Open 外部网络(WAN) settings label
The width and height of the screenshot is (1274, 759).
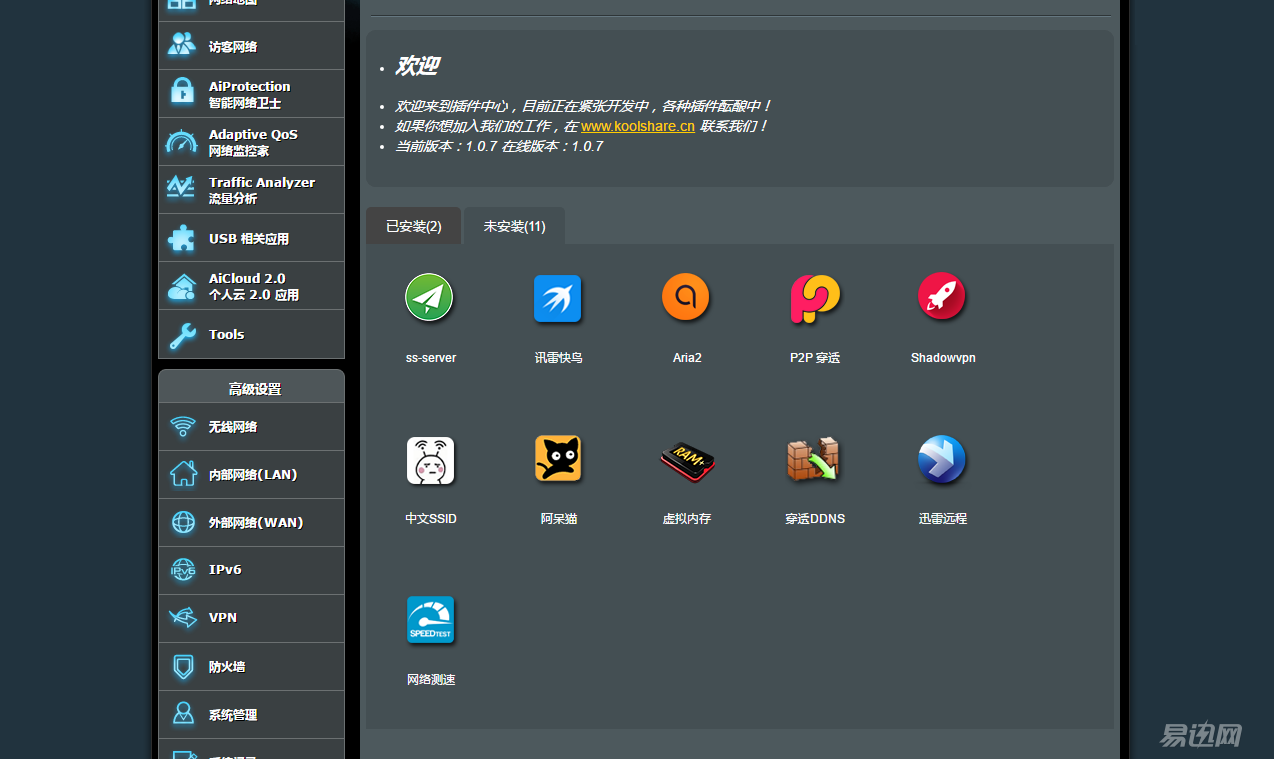256,523
